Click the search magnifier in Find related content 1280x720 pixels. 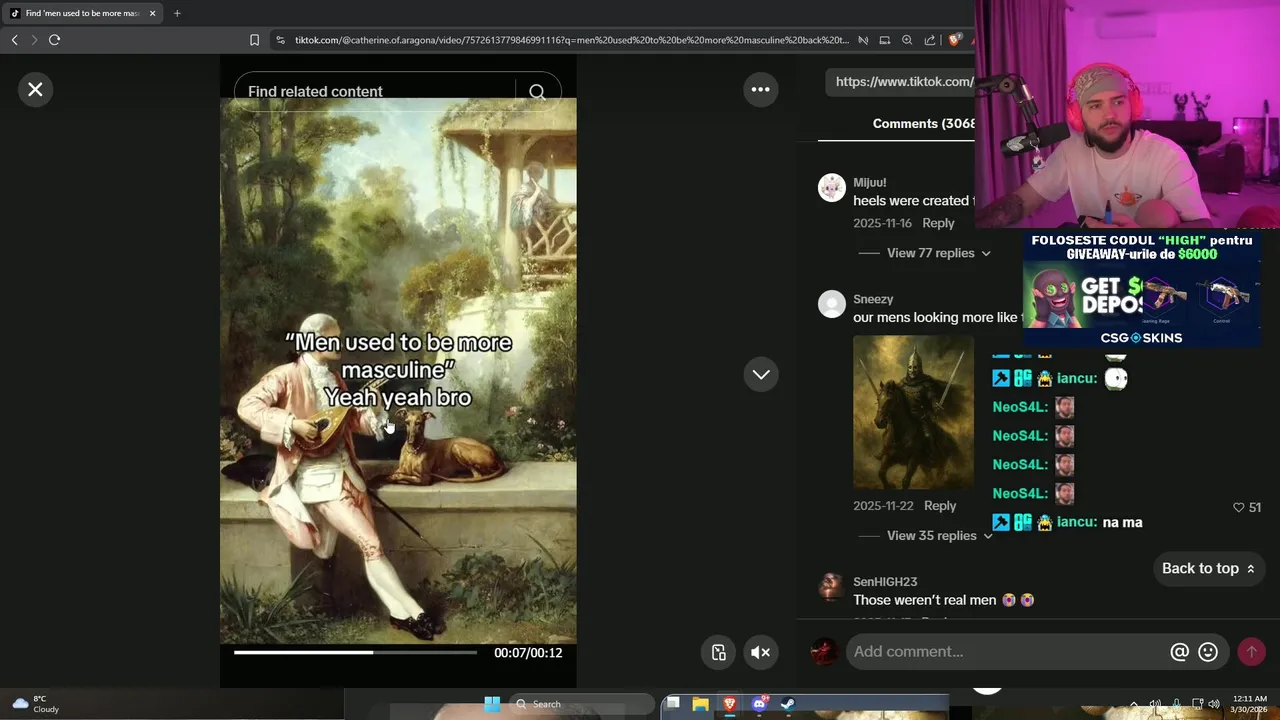[537, 92]
